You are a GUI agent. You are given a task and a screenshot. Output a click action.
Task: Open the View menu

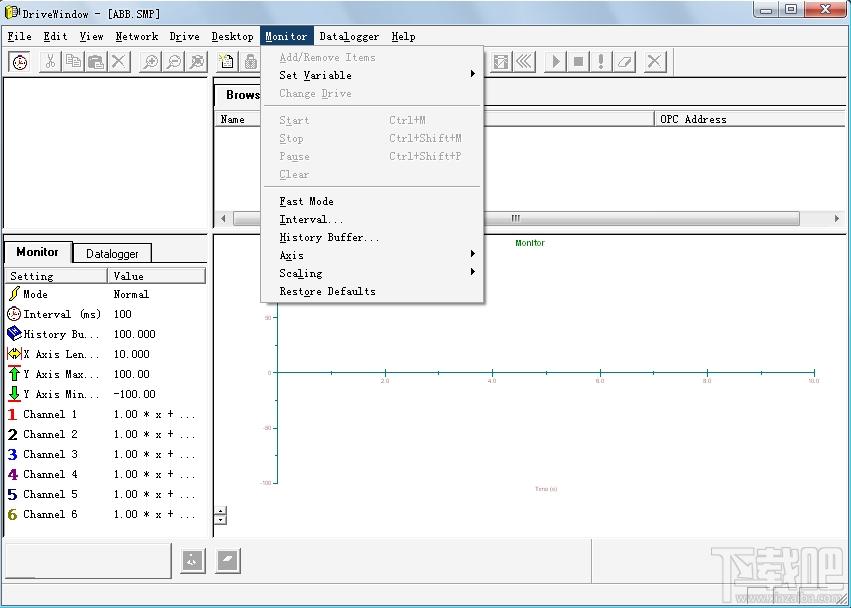click(x=91, y=36)
